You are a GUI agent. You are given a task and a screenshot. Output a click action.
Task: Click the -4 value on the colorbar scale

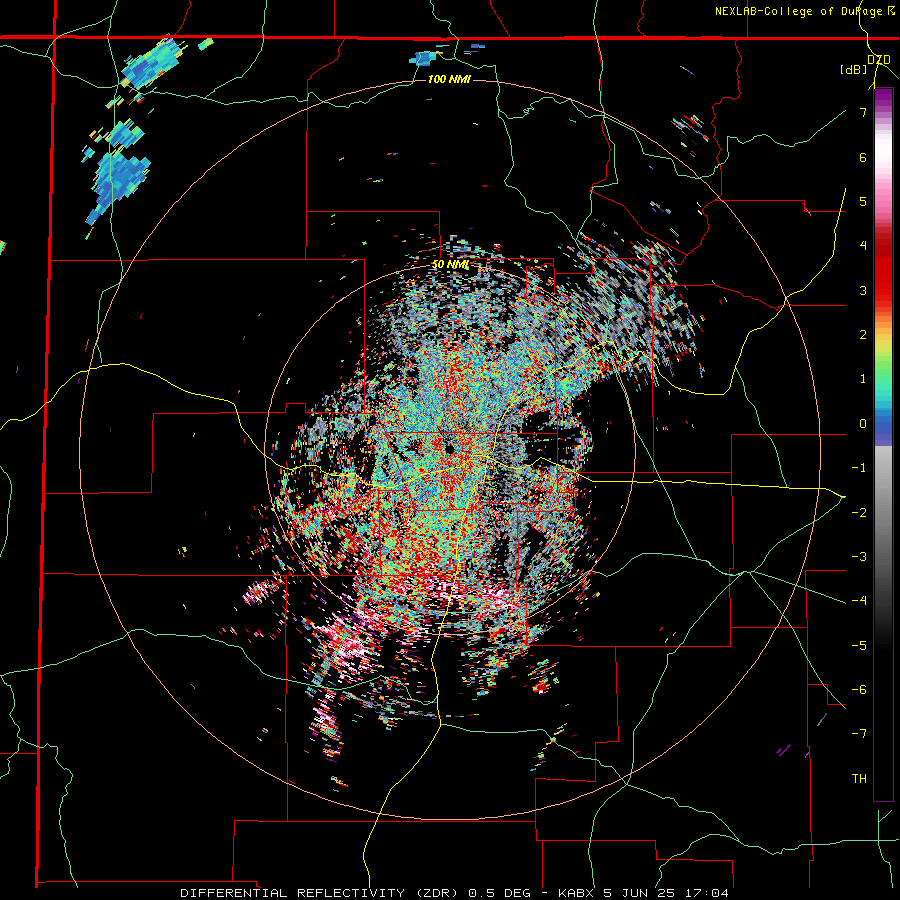point(859,601)
